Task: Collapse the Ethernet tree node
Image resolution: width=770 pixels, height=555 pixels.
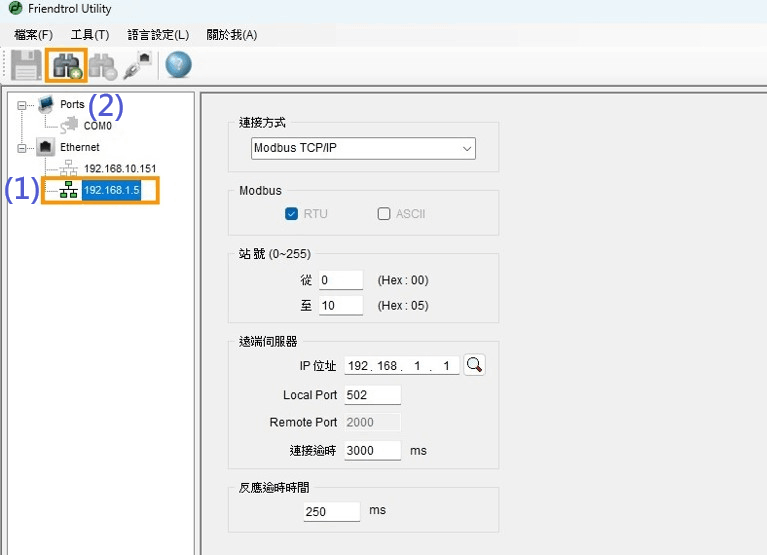Action: click(22, 148)
